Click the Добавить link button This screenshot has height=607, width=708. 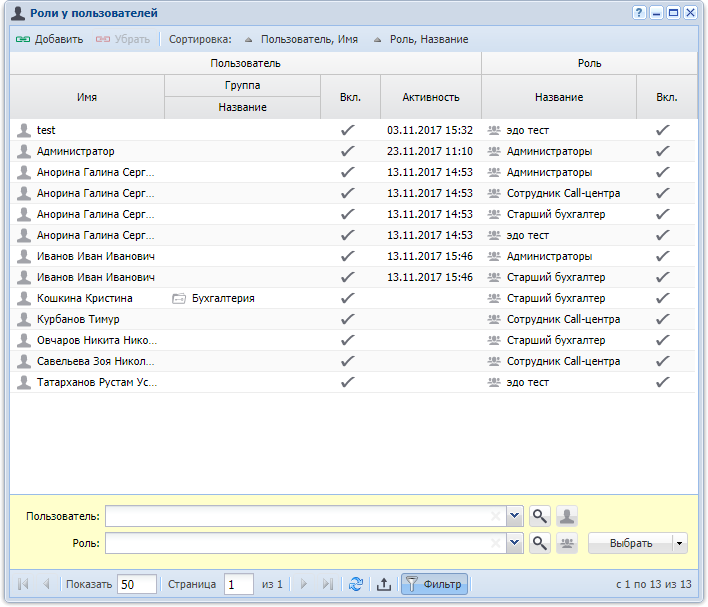click(49, 39)
